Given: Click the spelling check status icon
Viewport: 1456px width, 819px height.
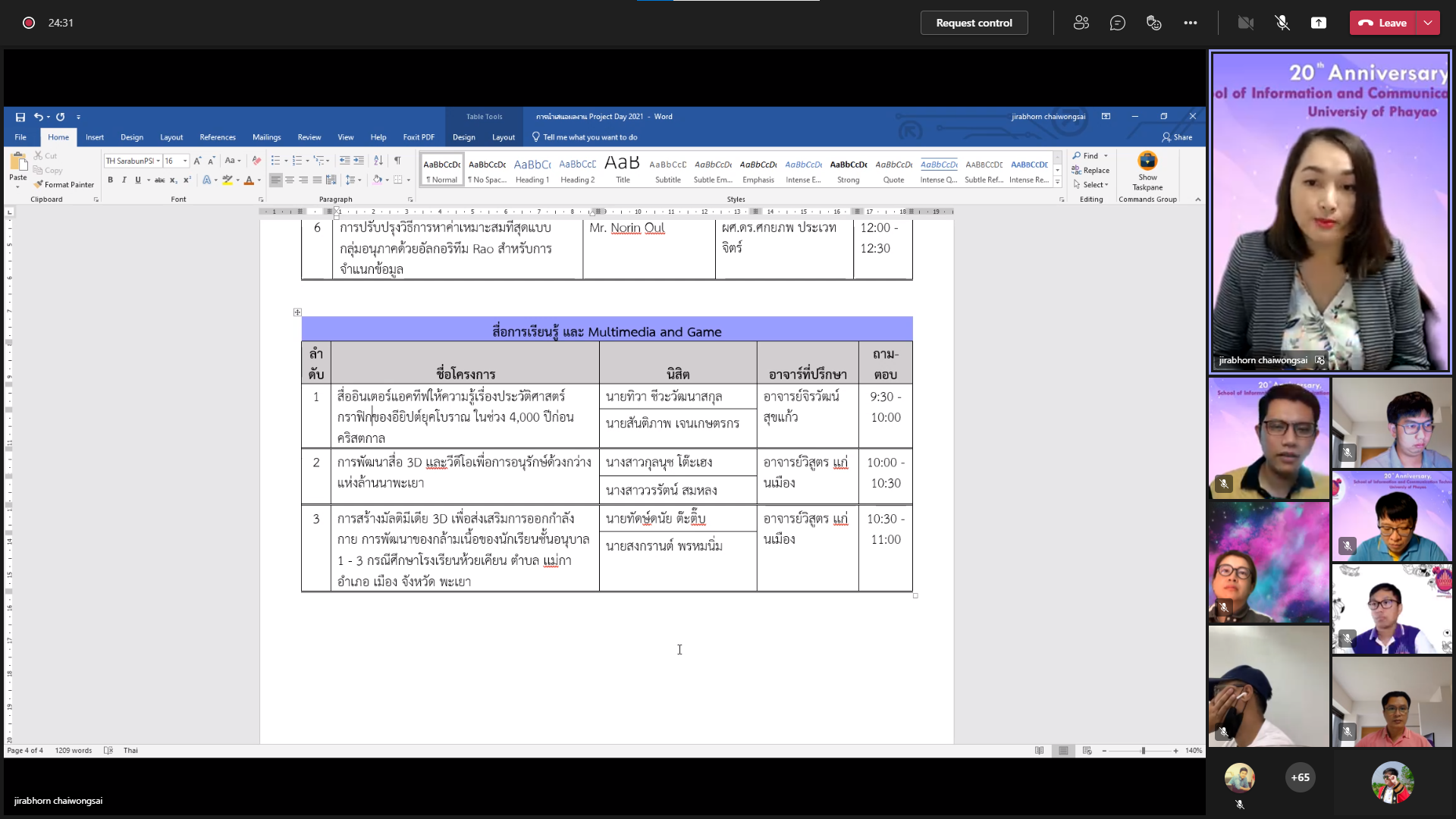Looking at the screenshot, I should click(x=108, y=751).
